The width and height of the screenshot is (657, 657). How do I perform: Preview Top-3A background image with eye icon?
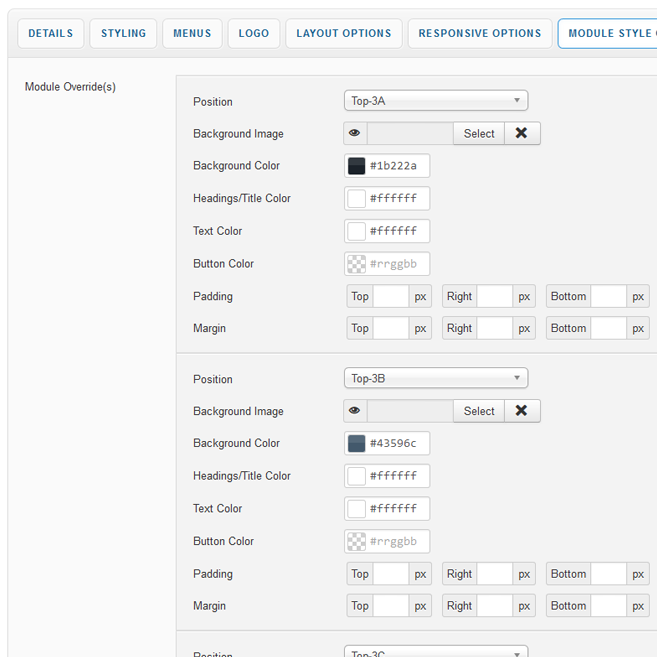(355, 133)
